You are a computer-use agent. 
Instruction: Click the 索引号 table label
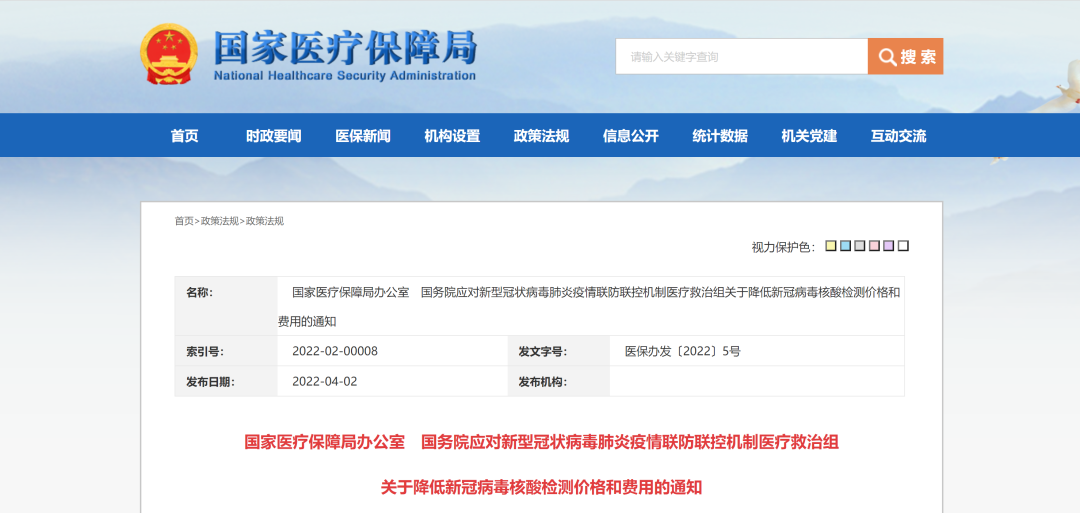pos(205,352)
